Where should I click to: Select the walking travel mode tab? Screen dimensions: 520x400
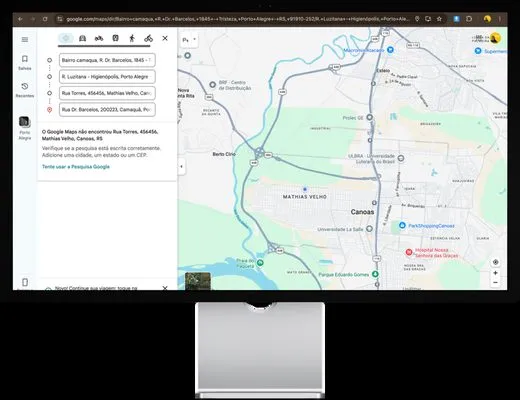[x=132, y=38]
